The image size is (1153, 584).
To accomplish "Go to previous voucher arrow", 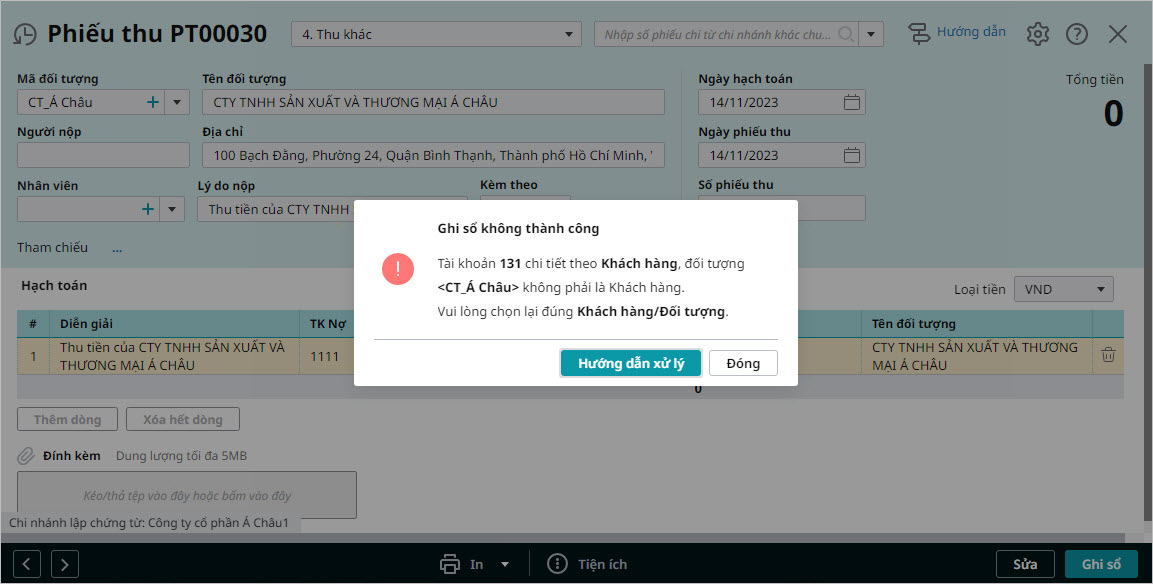I will click(x=27, y=564).
